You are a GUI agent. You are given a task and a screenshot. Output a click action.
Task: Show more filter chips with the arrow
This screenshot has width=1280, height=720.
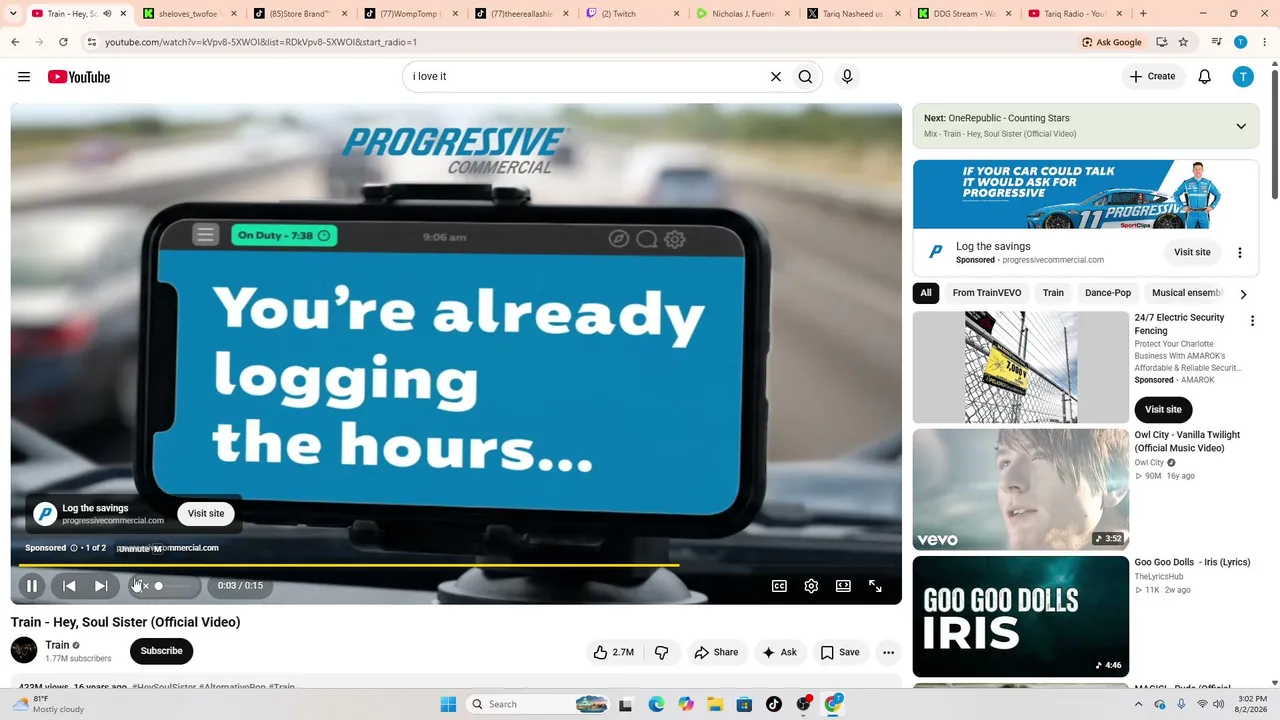point(1243,294)
